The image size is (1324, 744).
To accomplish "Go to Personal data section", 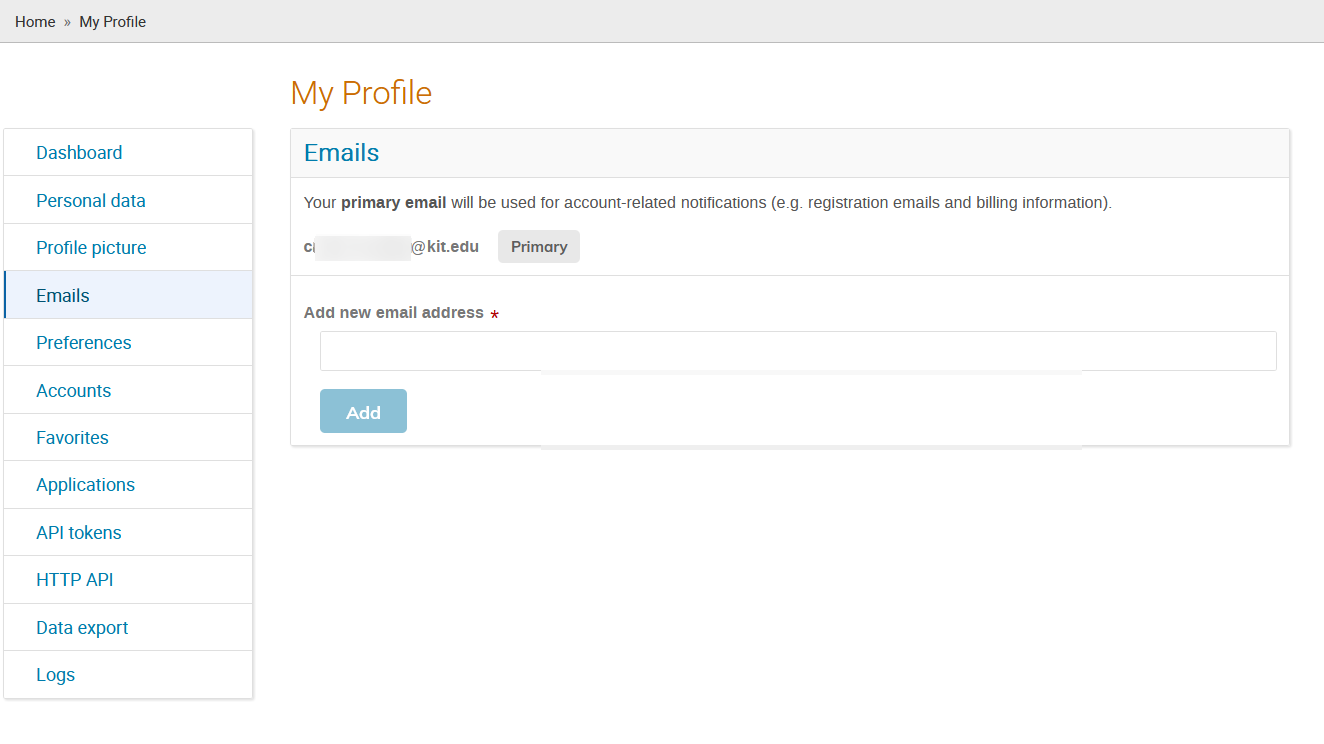I will pyautogui.click(x=128, y=200).
